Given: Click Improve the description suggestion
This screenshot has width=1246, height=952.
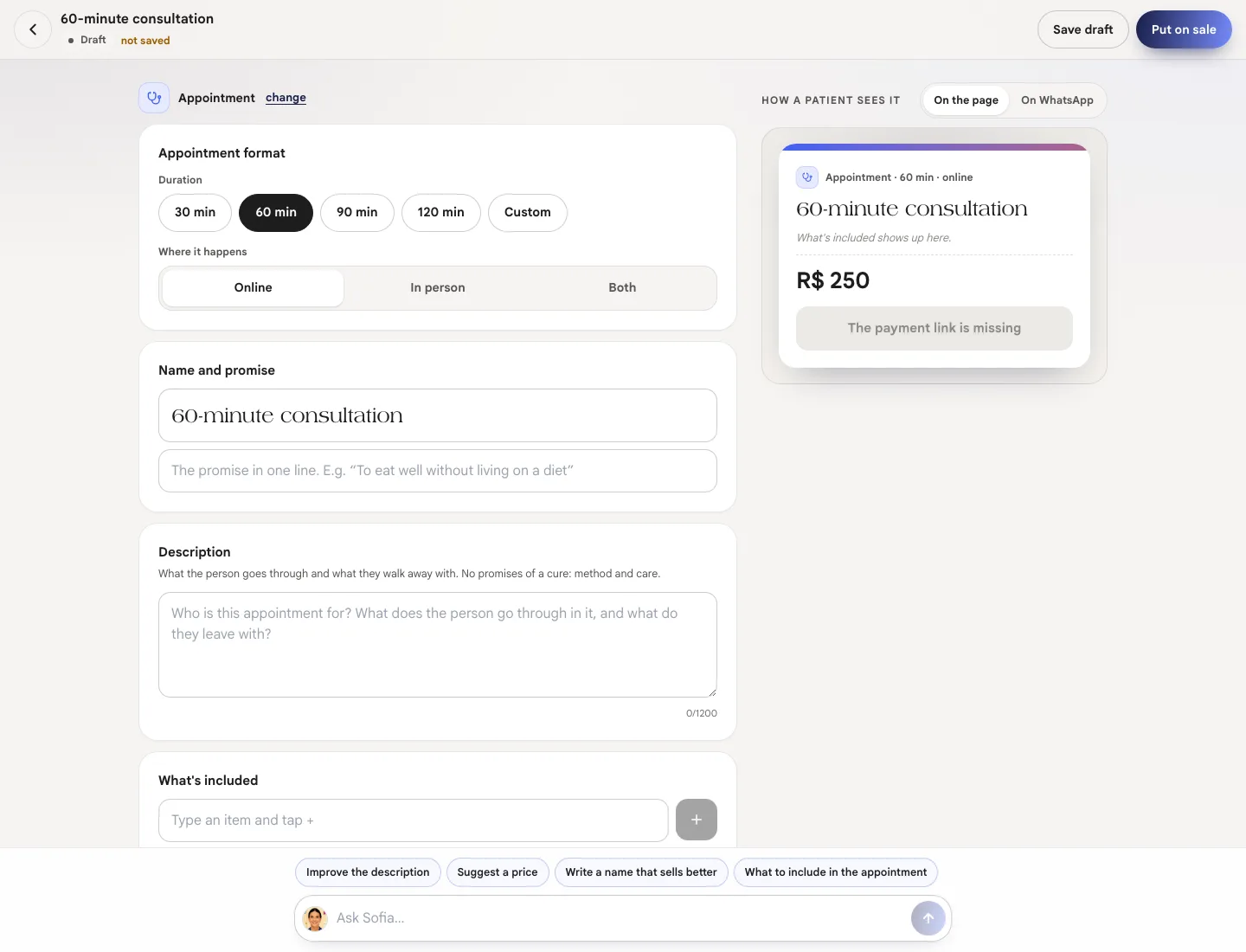Looking at the screenshot, I should point(368,872).
